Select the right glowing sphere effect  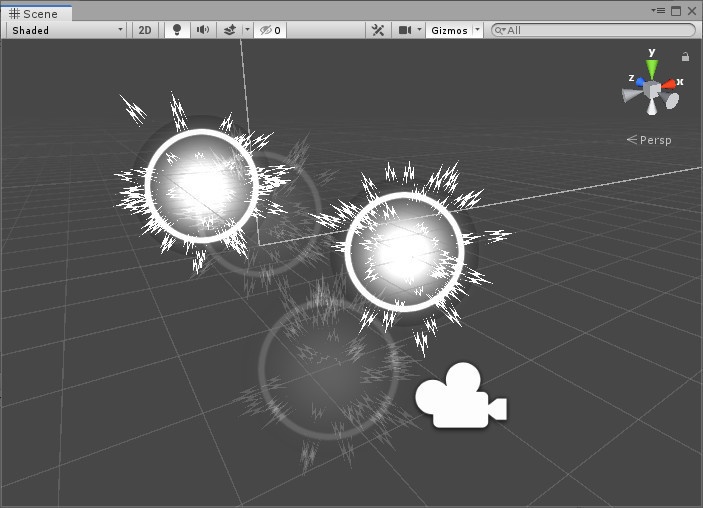(x=404, y=252)
